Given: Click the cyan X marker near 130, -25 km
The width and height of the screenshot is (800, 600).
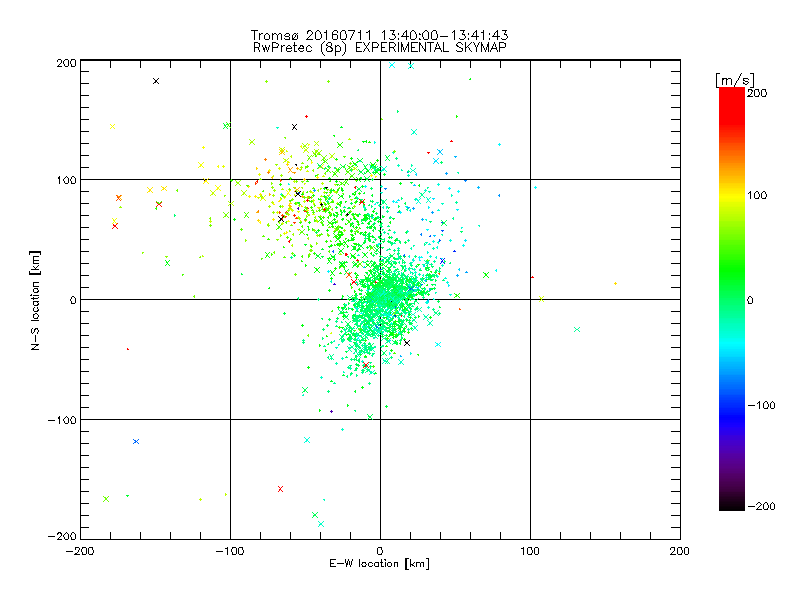Looking at the screenshot, I should click(x=577, y=330).
